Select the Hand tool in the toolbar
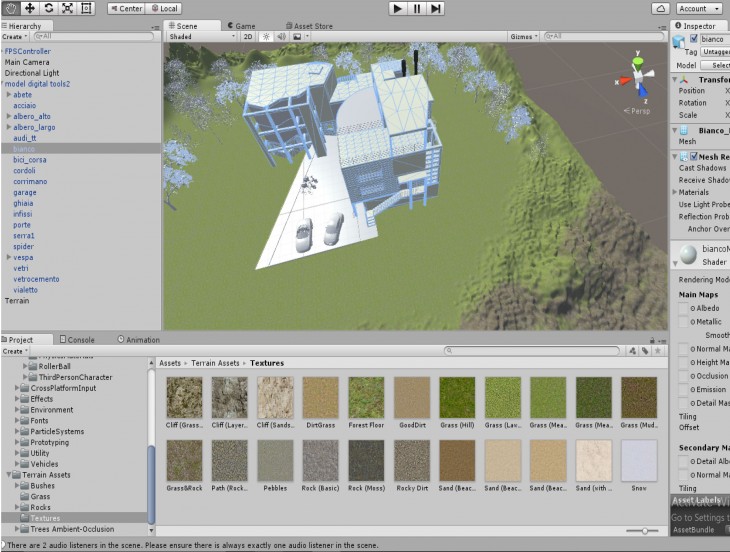Viewport: 730px width, 552px height. pos(11,8)
